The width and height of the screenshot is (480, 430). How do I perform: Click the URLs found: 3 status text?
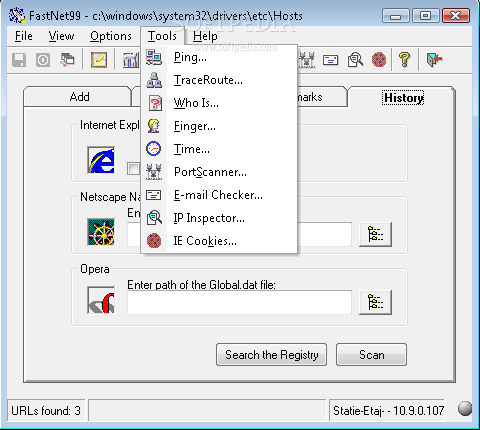coord(46,411)
